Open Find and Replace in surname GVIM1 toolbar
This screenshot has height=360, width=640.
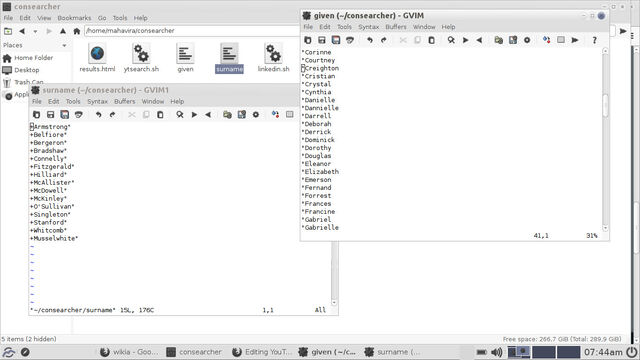point(180,115)
